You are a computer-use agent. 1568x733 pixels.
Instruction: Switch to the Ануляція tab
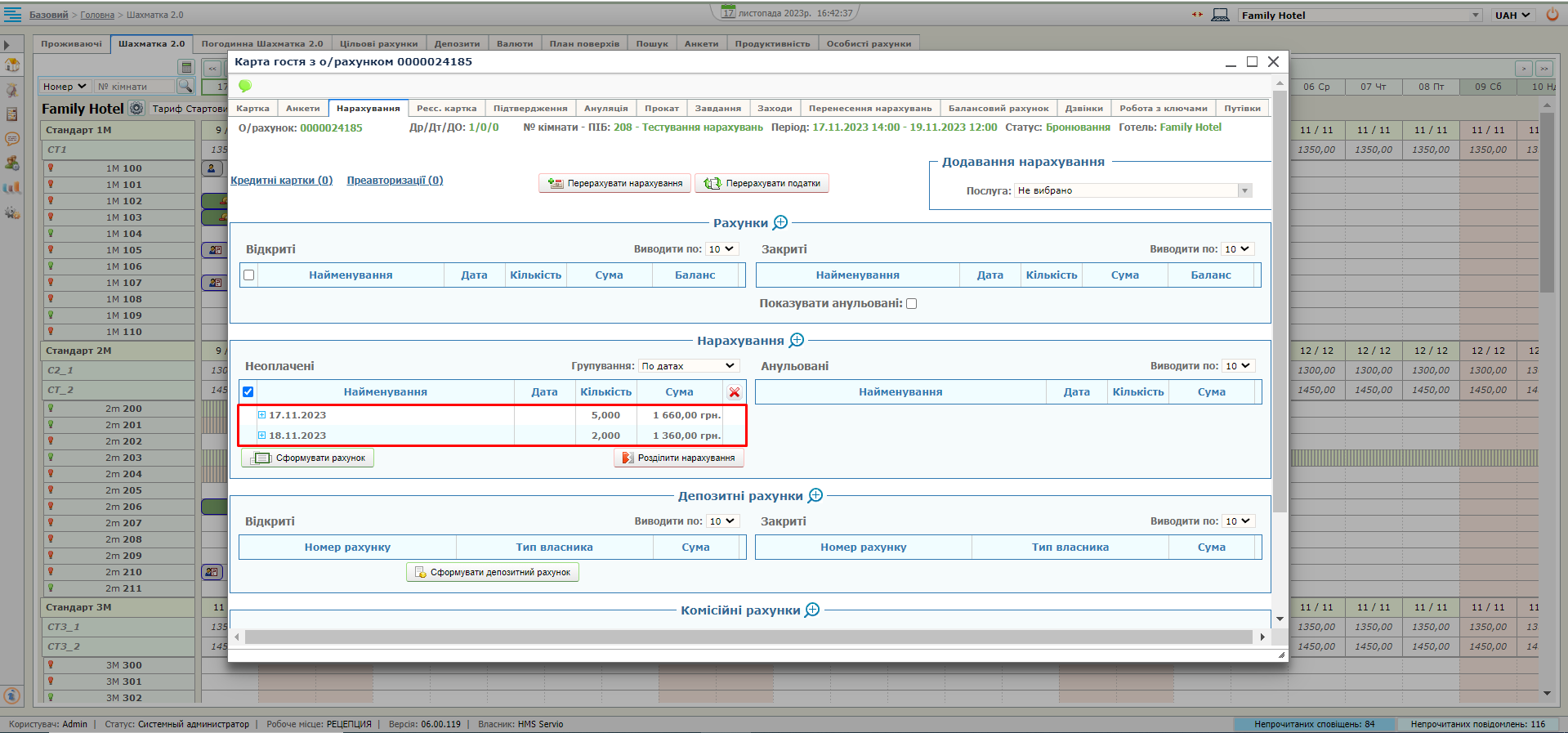pyautogui.click(x=605, y=108)
